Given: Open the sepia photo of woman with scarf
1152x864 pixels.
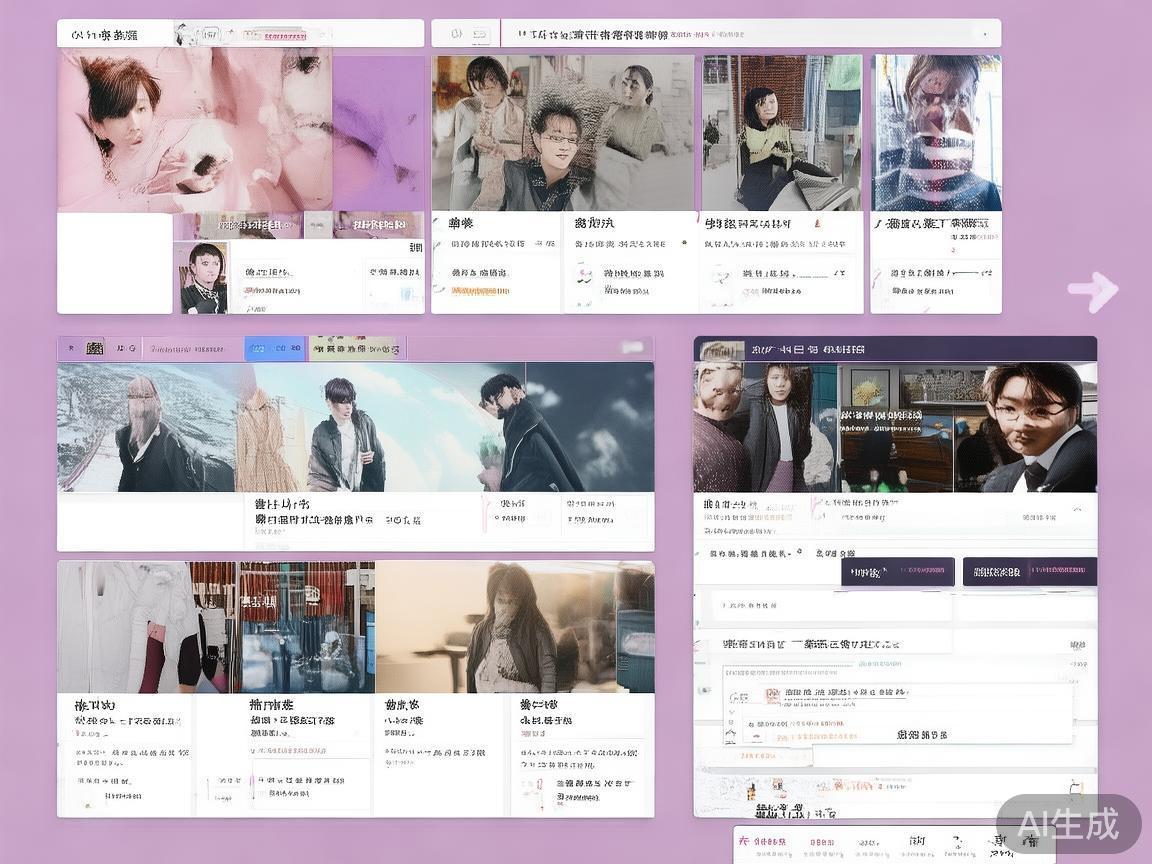Looking at the screenshot, I should pyautogui.click(x=515, y=627).
